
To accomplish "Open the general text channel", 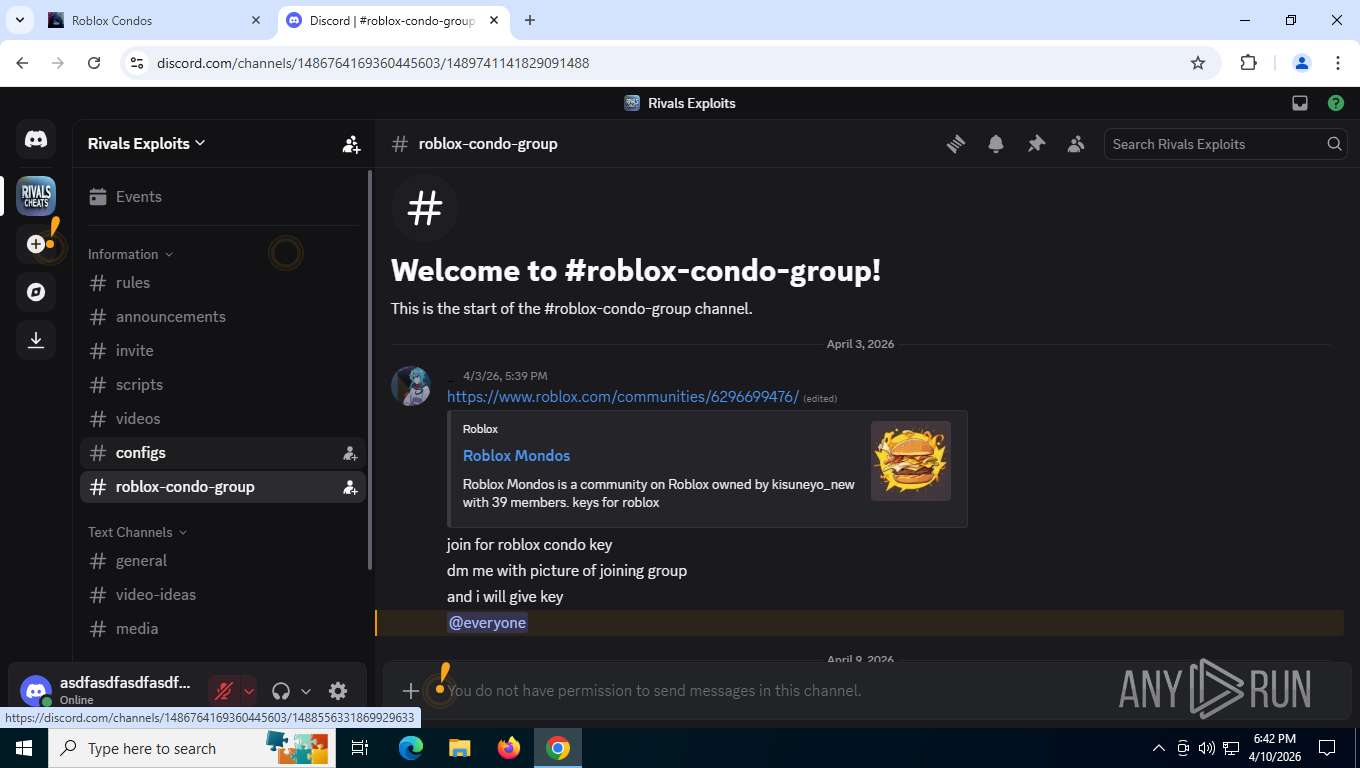I will coord(222,561).
